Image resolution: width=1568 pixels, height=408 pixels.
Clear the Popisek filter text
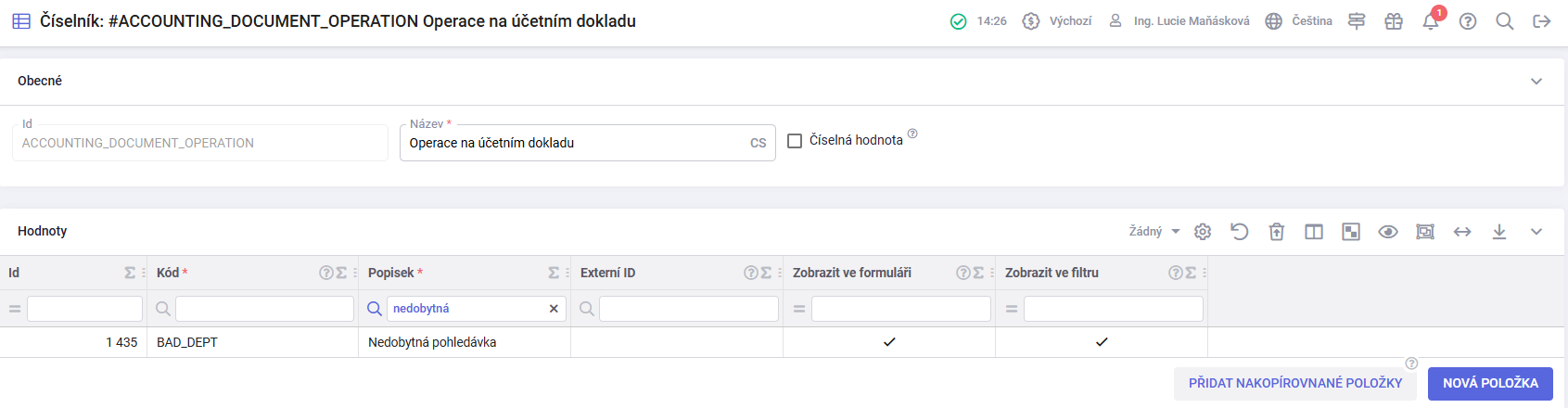pyautogui.click(x=554, y=309)
